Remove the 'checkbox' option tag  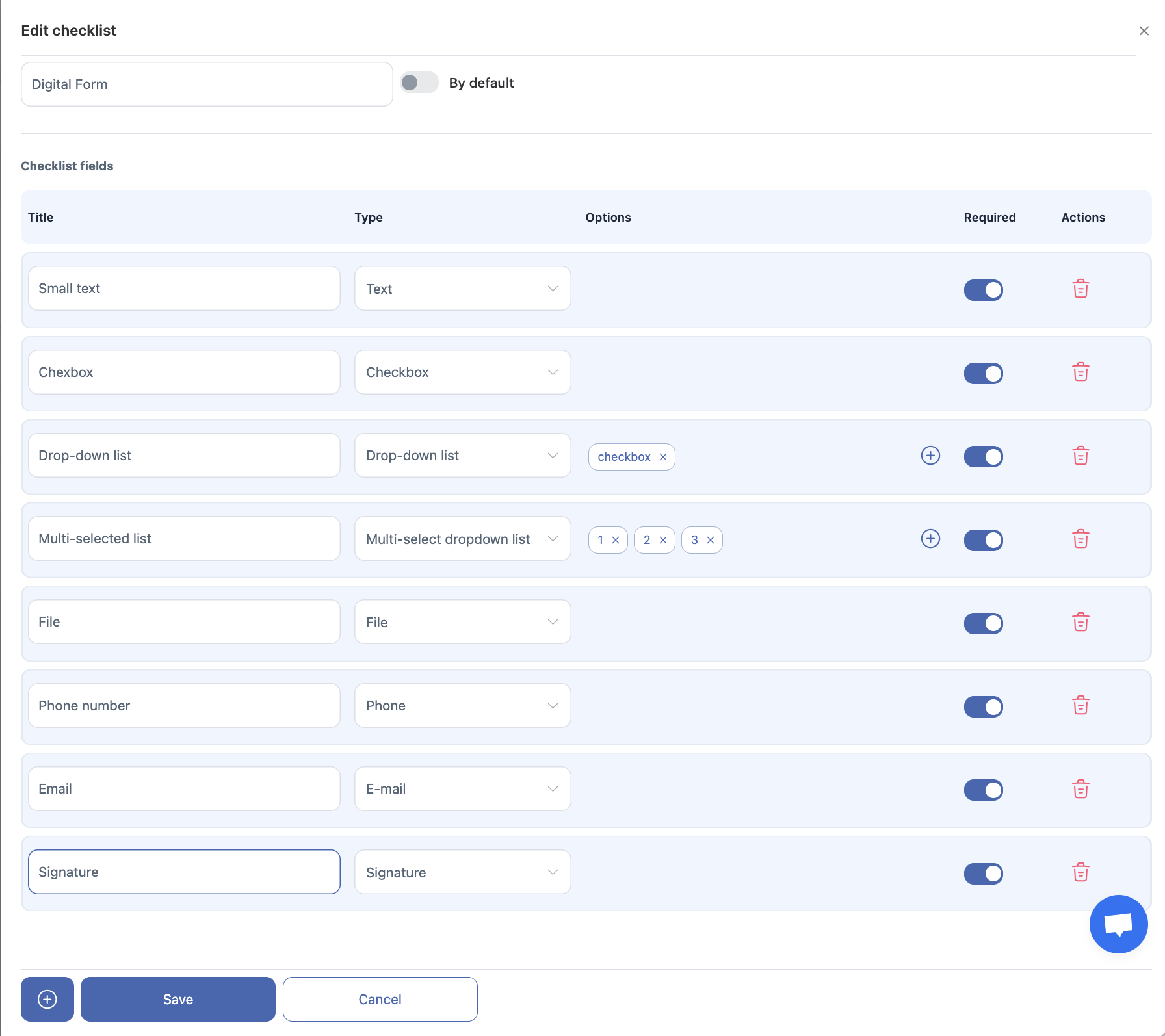pyautogui.click(x=663, y=457)
